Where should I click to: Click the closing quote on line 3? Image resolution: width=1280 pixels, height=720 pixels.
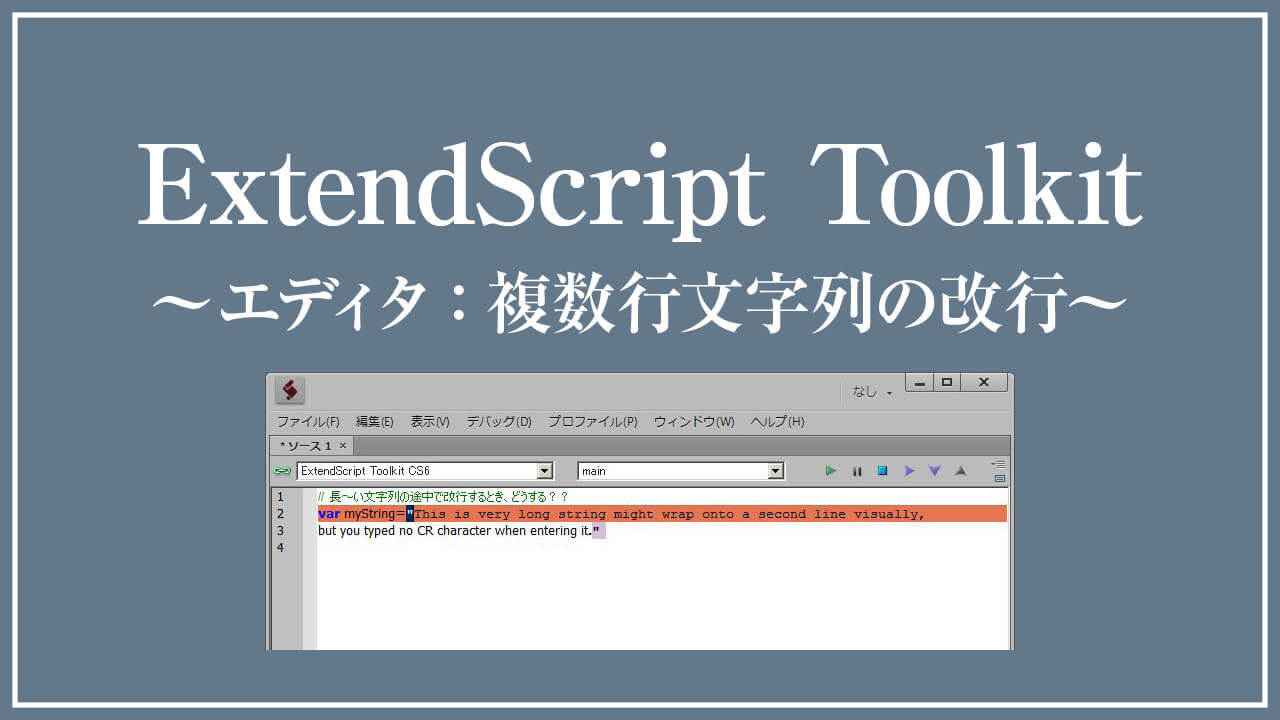(598, 531)
